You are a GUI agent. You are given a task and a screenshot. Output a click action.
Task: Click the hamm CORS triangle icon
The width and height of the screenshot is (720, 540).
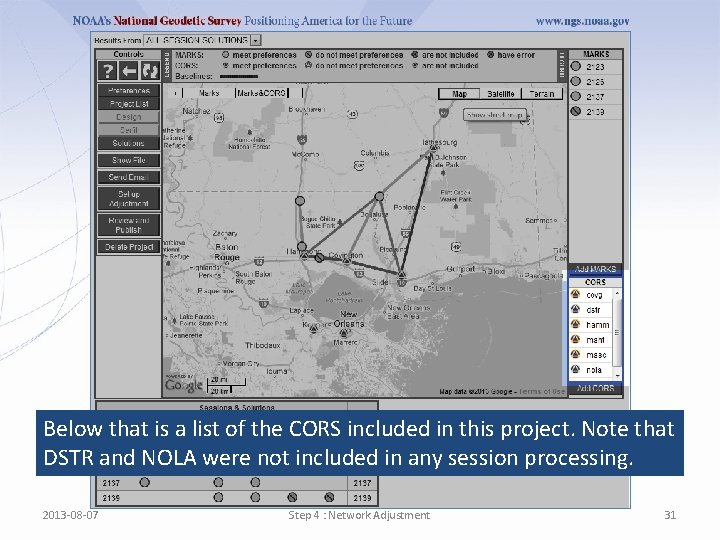tap(575, 324)
